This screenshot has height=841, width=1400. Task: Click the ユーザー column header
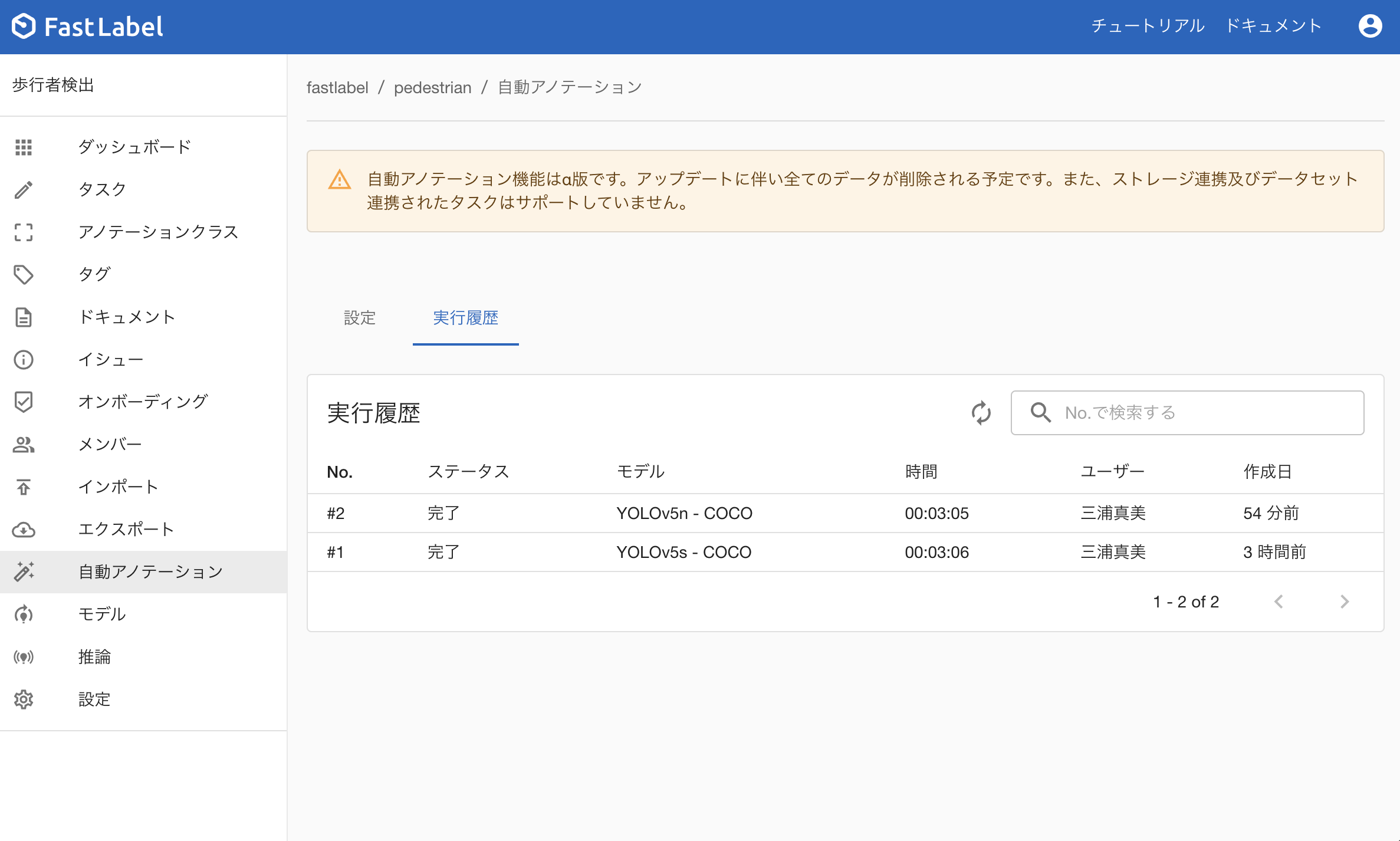[1112, 472]
